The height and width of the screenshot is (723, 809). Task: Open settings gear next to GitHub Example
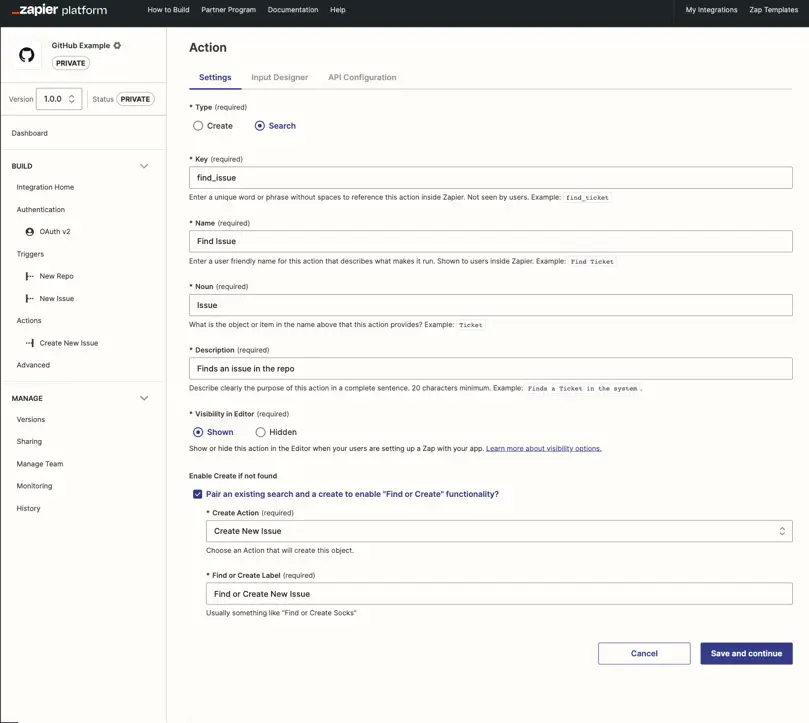tap(117, 45)
